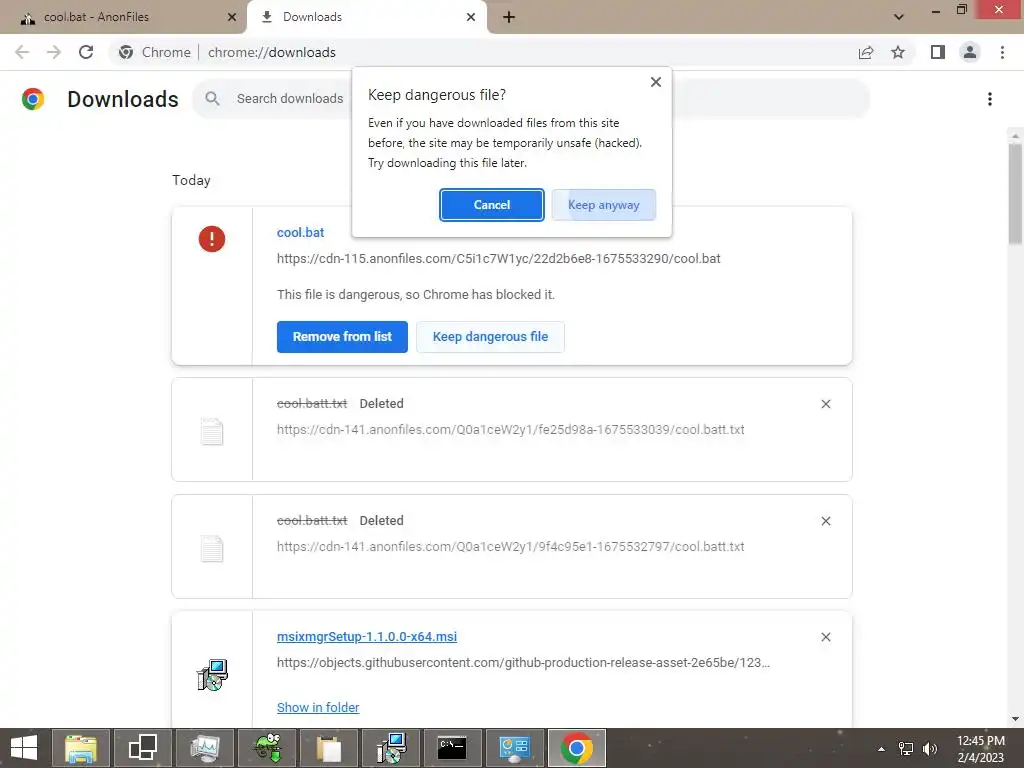Open the Downloads page three-dot menu
The image size is (1024, 768).
click(x=990, y=99)
